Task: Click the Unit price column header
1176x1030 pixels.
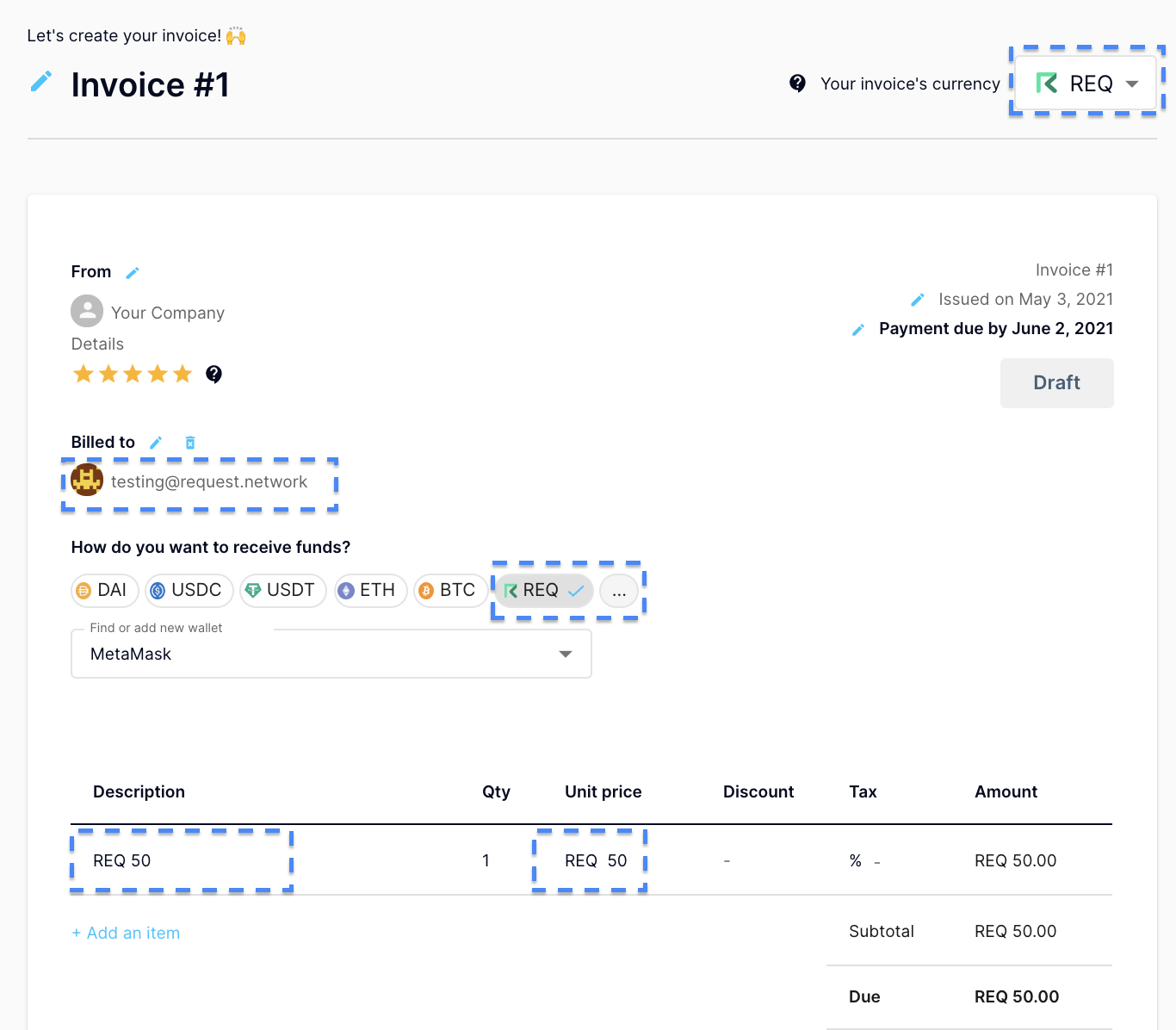Action: [x=603, y=791]
